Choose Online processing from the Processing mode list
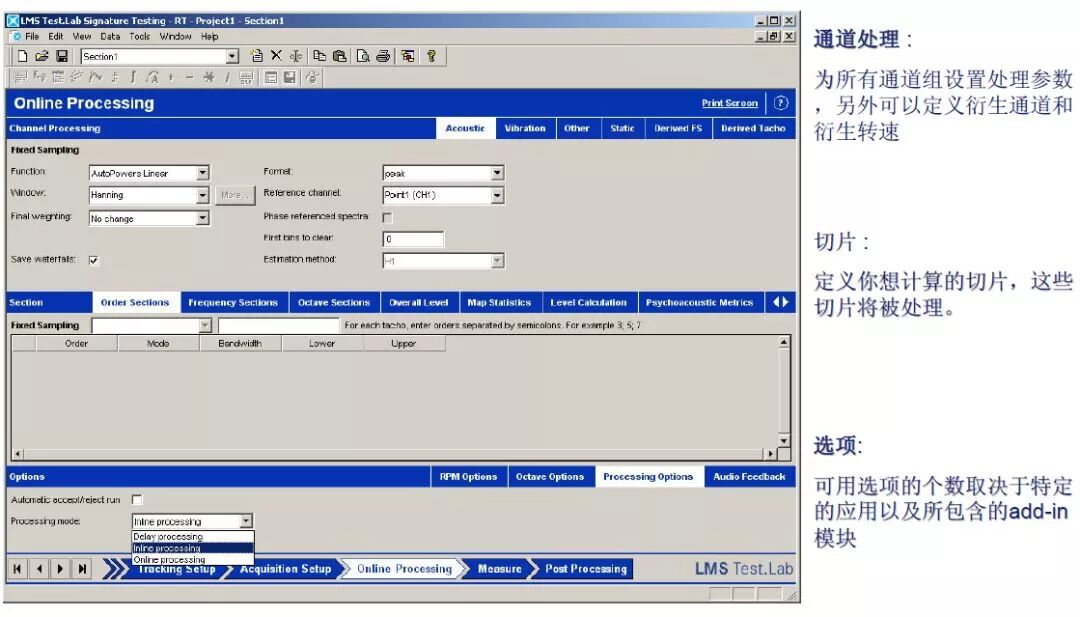This screenshot has height=617, width=1080. tap(193, 560)
